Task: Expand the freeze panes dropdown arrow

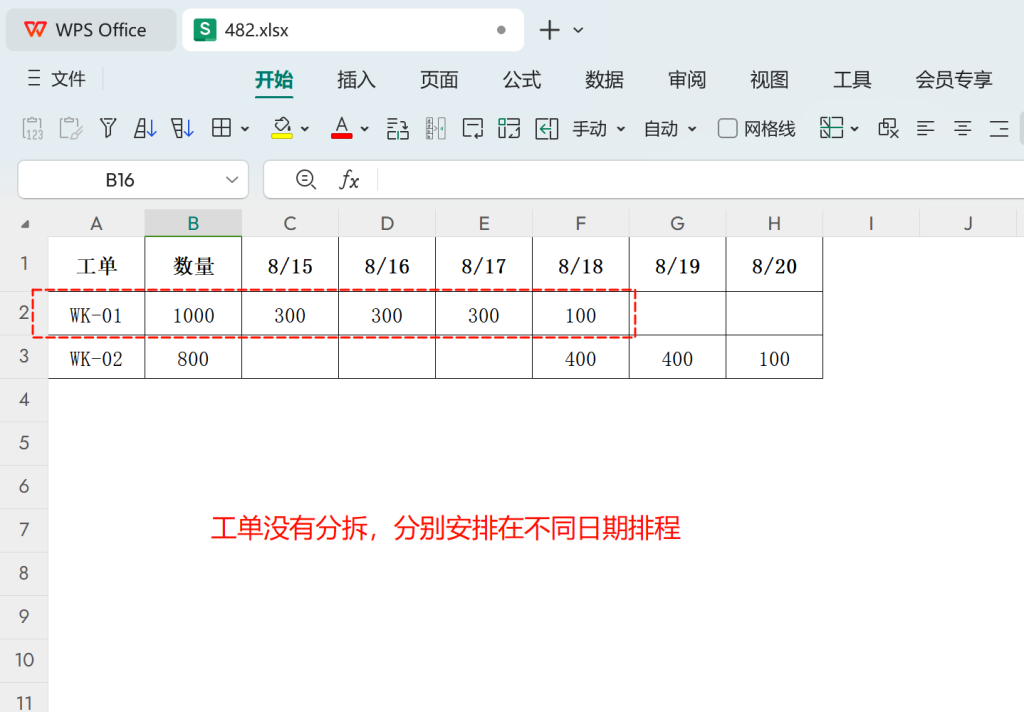Action: point(854,129)
